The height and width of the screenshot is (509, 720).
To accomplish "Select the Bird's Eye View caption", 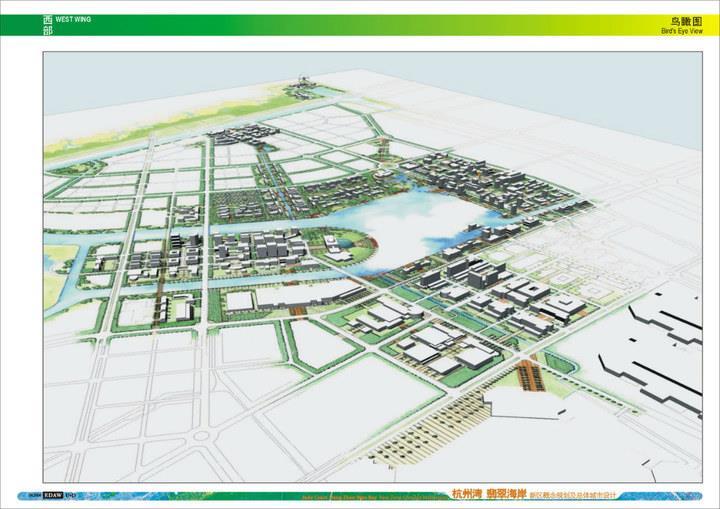I will (684, 32).
